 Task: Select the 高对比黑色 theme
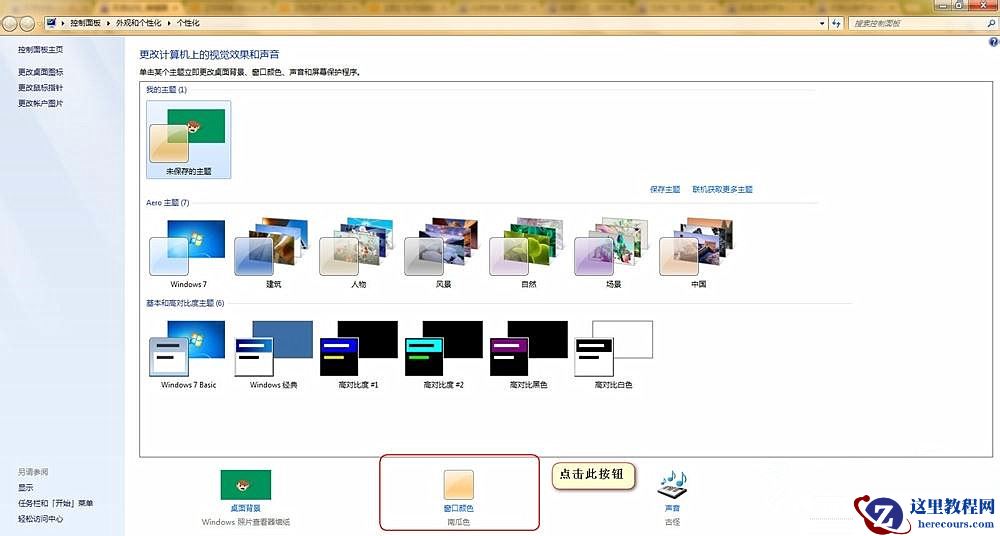(x=528, y=354)
